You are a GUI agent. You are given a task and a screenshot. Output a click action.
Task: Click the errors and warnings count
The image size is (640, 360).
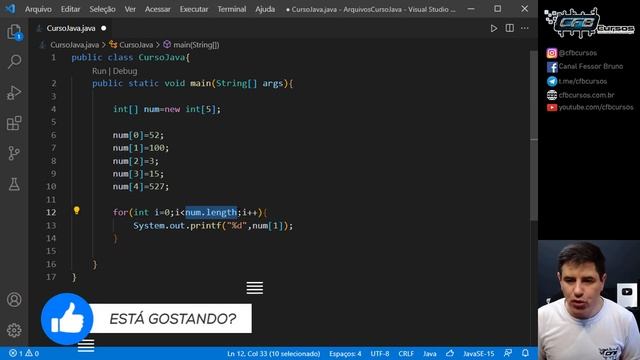point(24,353)
